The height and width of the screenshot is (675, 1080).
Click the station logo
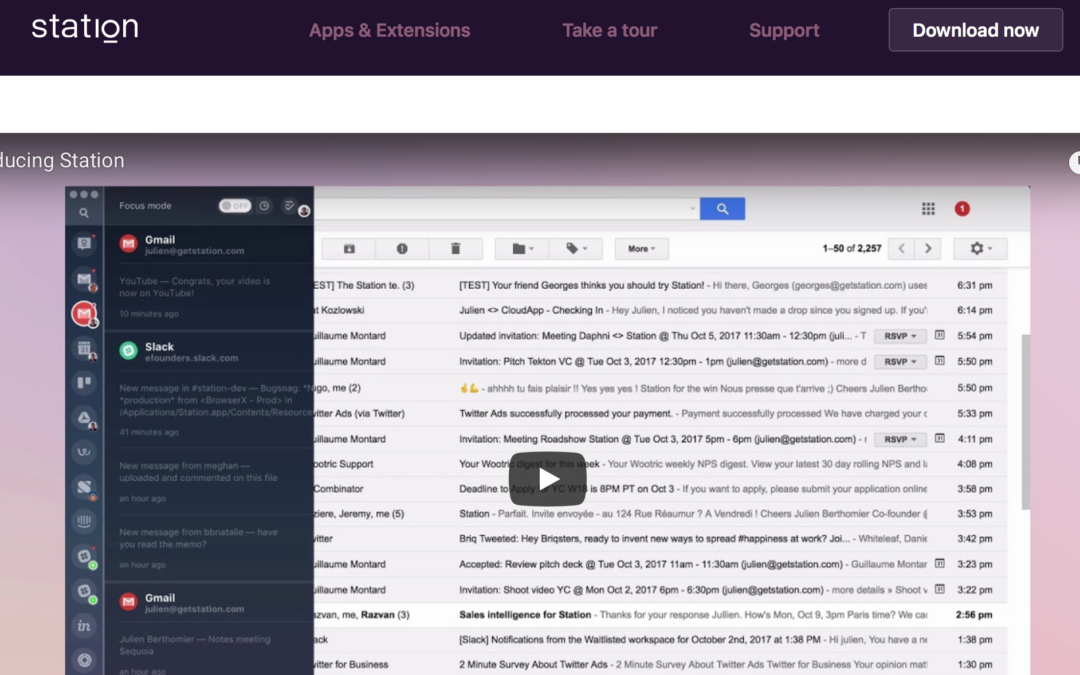click(x=85, y=28)
